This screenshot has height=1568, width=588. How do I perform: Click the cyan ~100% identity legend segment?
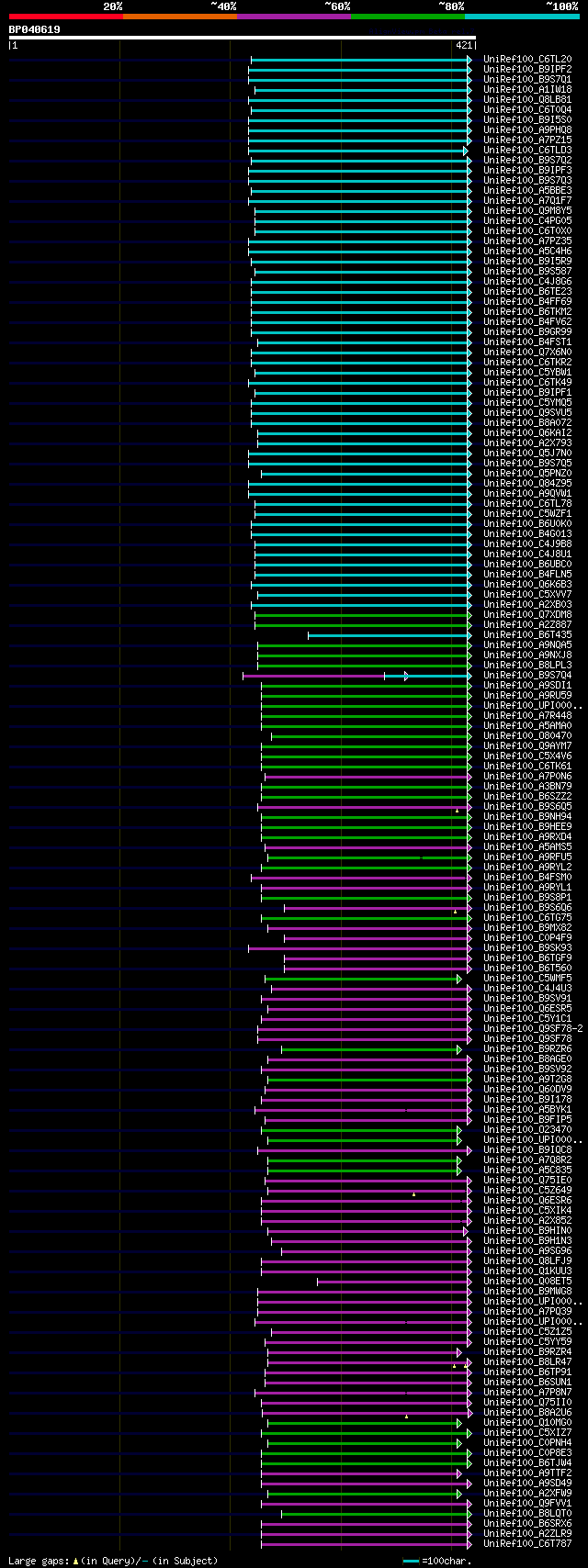522,17
